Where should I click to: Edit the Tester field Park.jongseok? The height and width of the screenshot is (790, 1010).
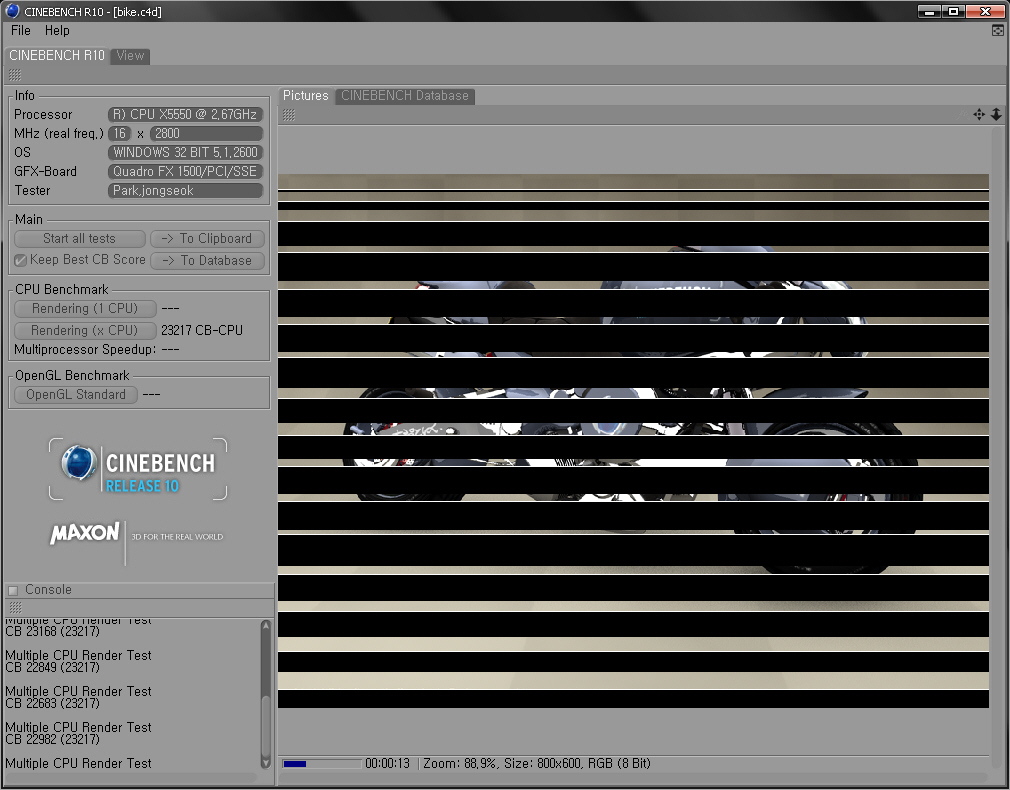click(x=185, y=191)
